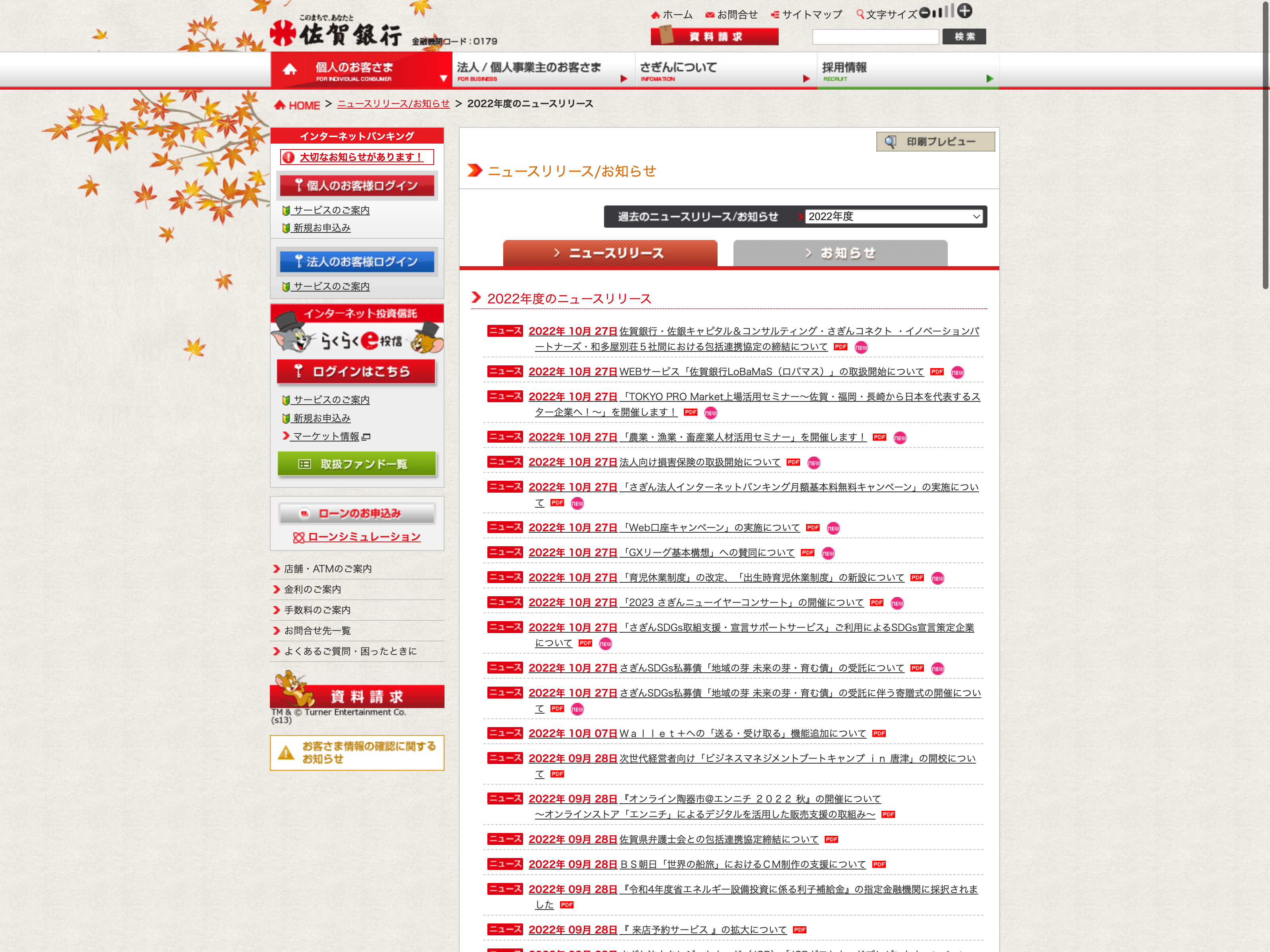The image size is (1270, 952).
Task: Expand 法人/個人事業主のお客さま menu arrow
Action: pyautogui.click(x=623, y=79)
